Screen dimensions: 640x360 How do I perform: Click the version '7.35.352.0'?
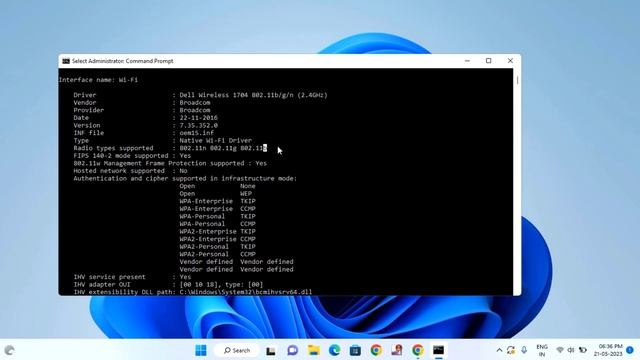[198, 126]
